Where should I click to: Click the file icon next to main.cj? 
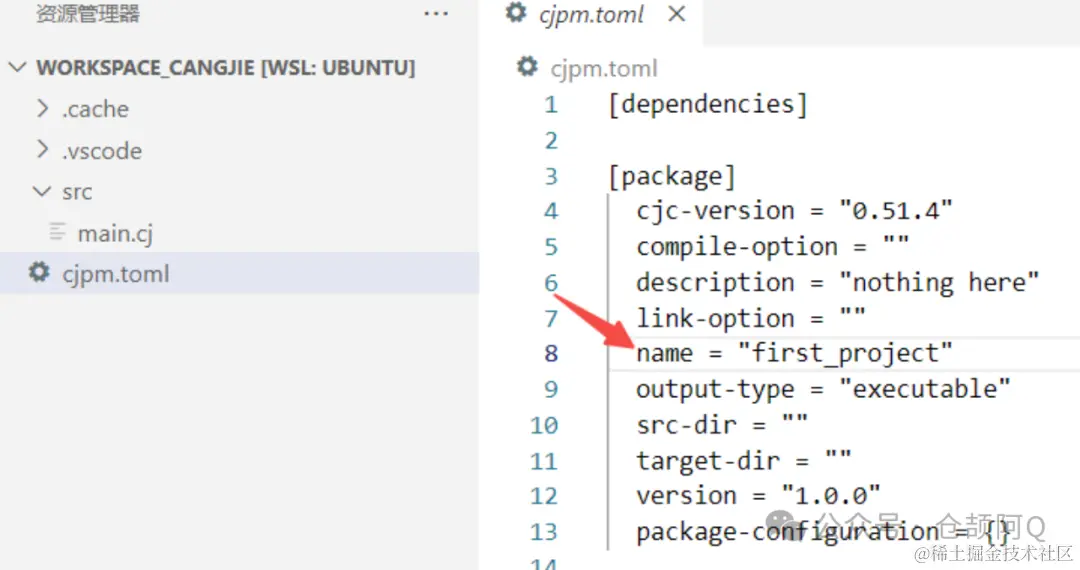(x=58, y=232)
